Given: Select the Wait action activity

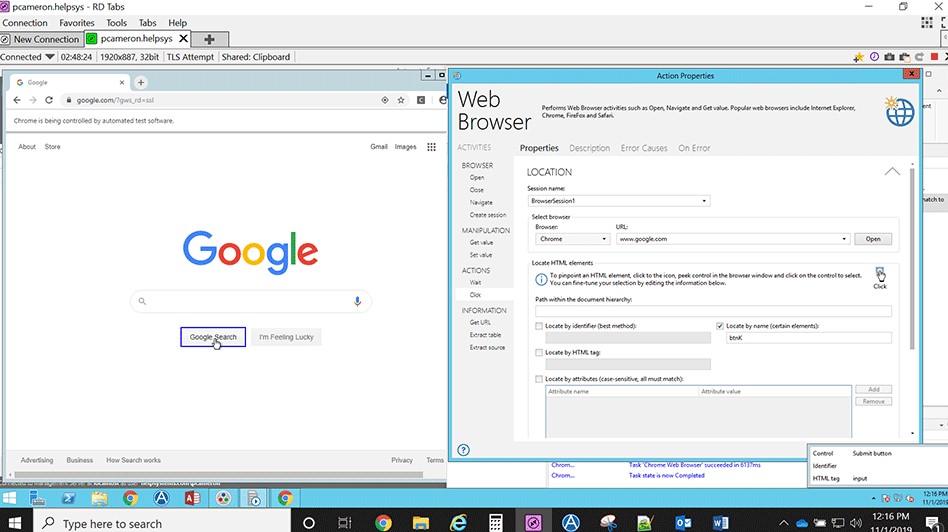Looking at the screenshot, I should [x=476, y=282].
